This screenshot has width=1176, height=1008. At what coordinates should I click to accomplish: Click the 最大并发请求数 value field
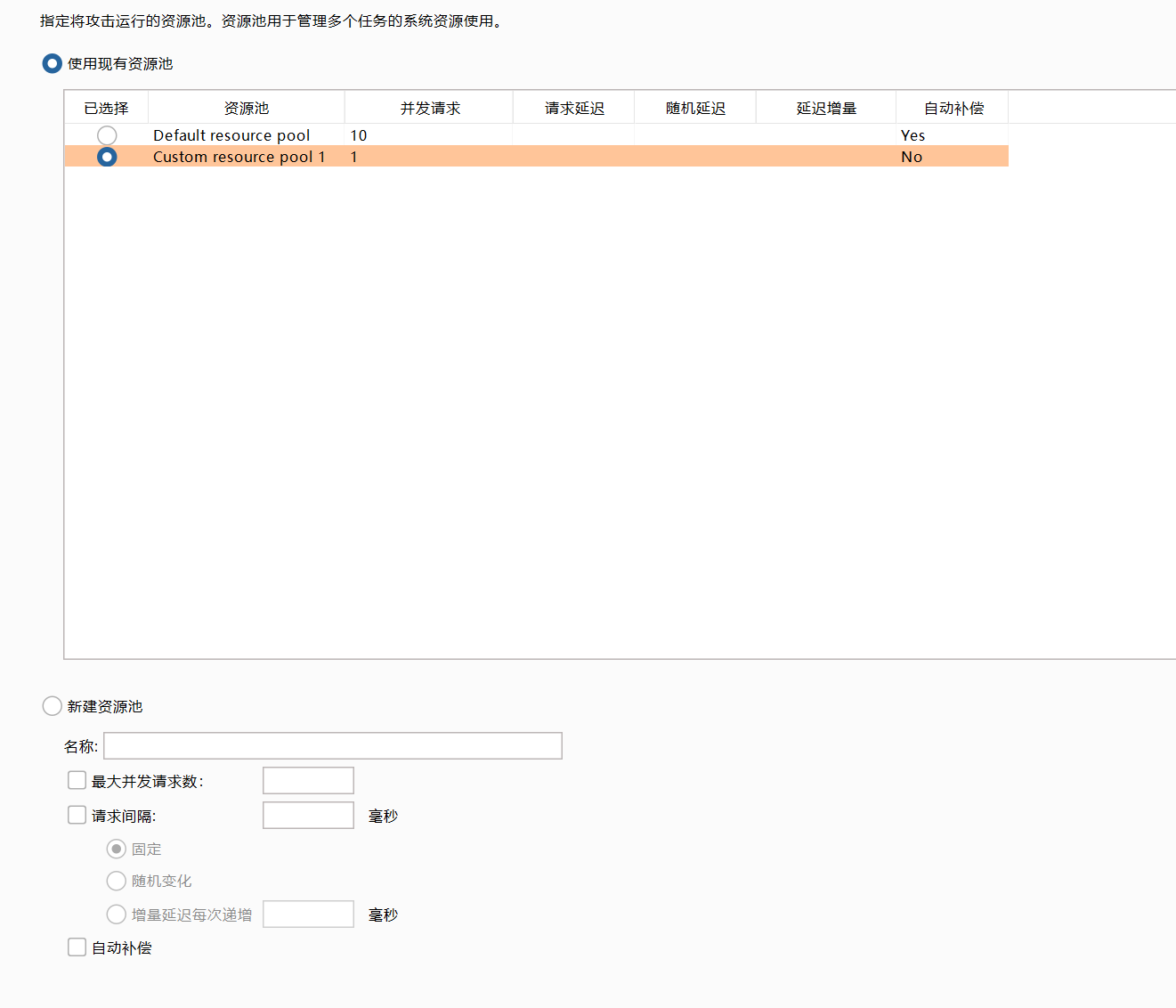308,781
